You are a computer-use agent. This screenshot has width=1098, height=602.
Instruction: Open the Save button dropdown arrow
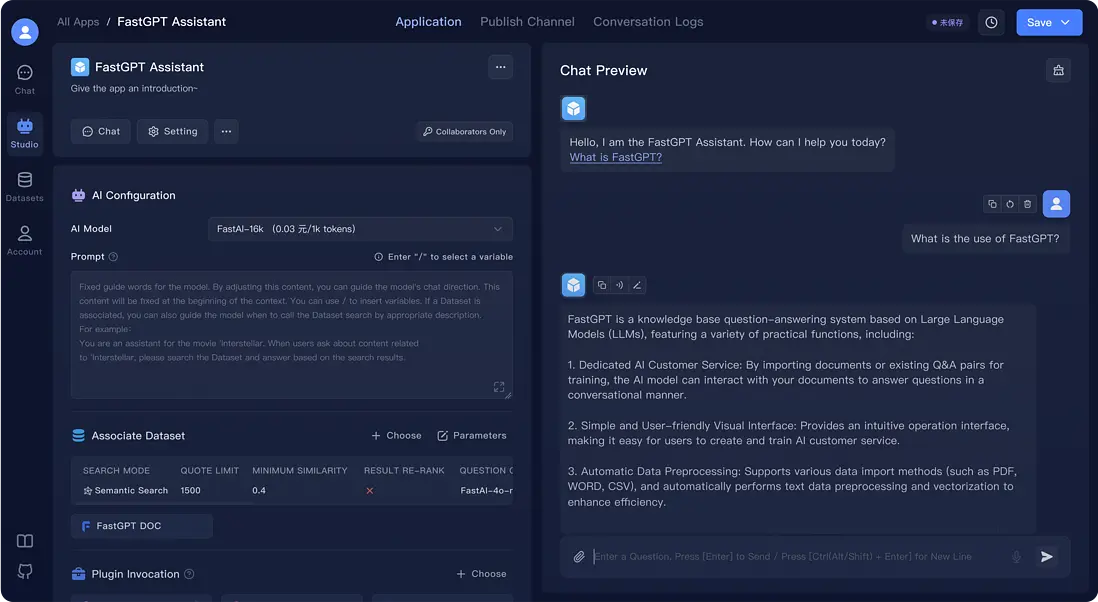[x=1065, y=22]
